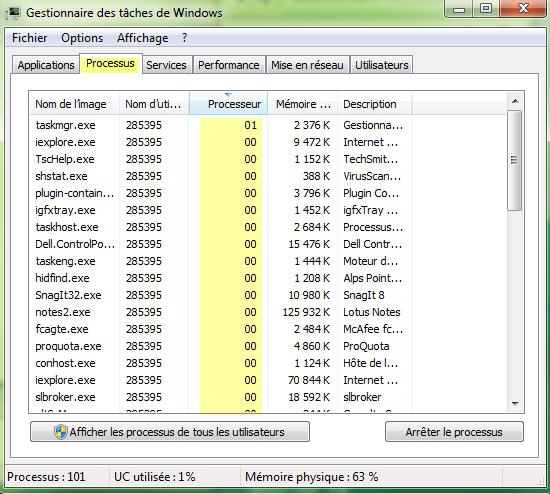
Task: Click Afficher les processus de tous les utilisateurs
Action: tap(170, 432)
